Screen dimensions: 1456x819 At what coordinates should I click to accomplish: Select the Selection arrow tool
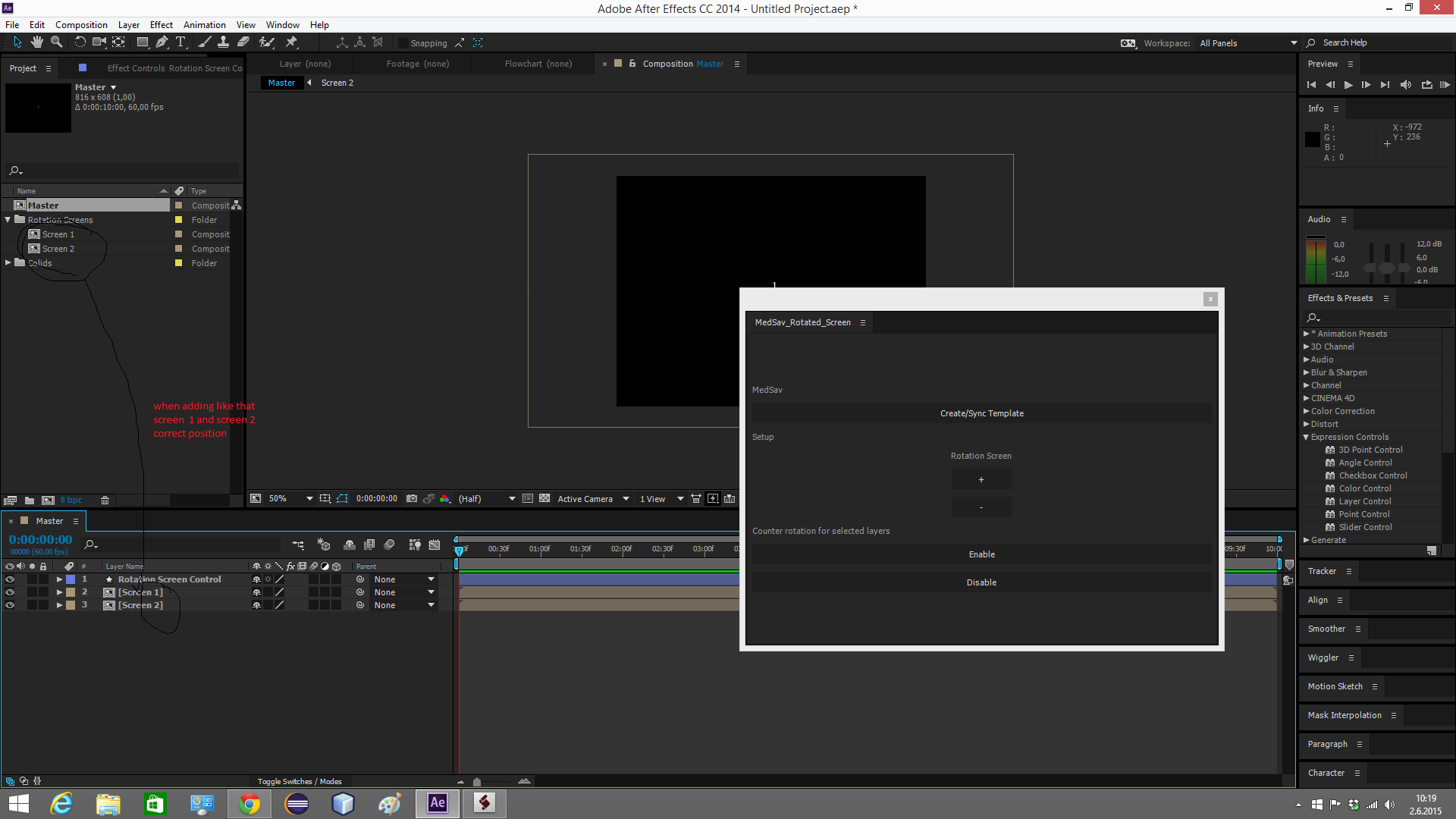(18, 42)
